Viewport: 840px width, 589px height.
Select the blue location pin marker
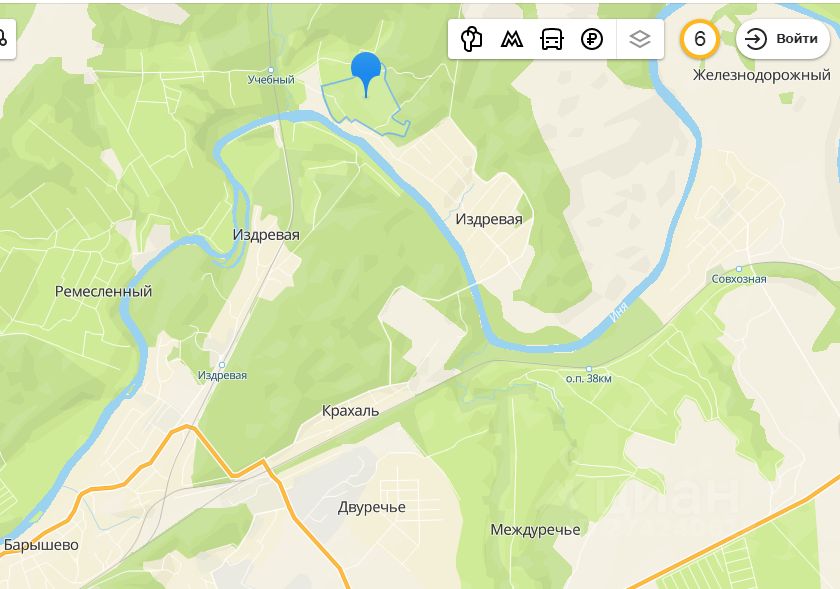(x=366, y=74)
